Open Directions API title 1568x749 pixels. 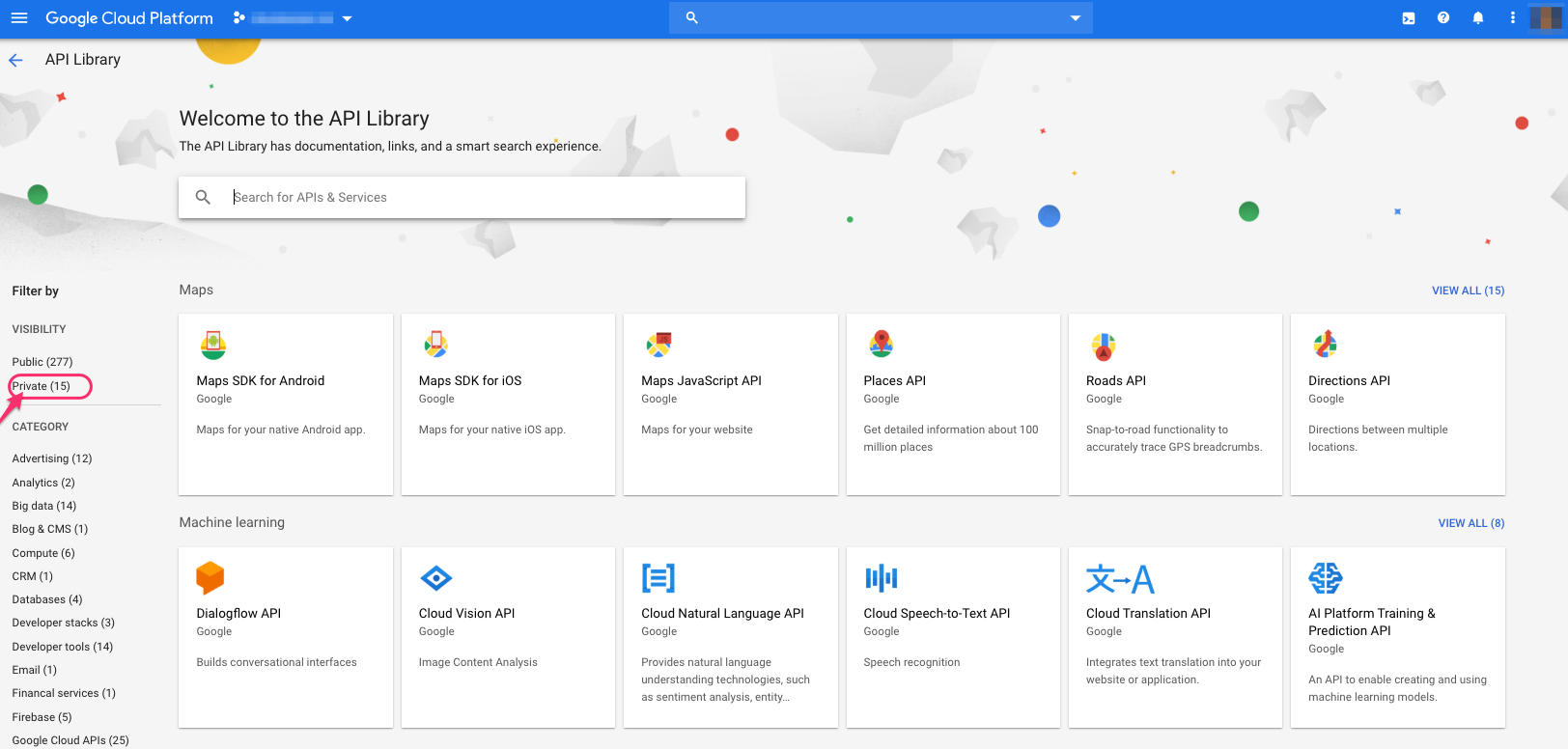1350,380
